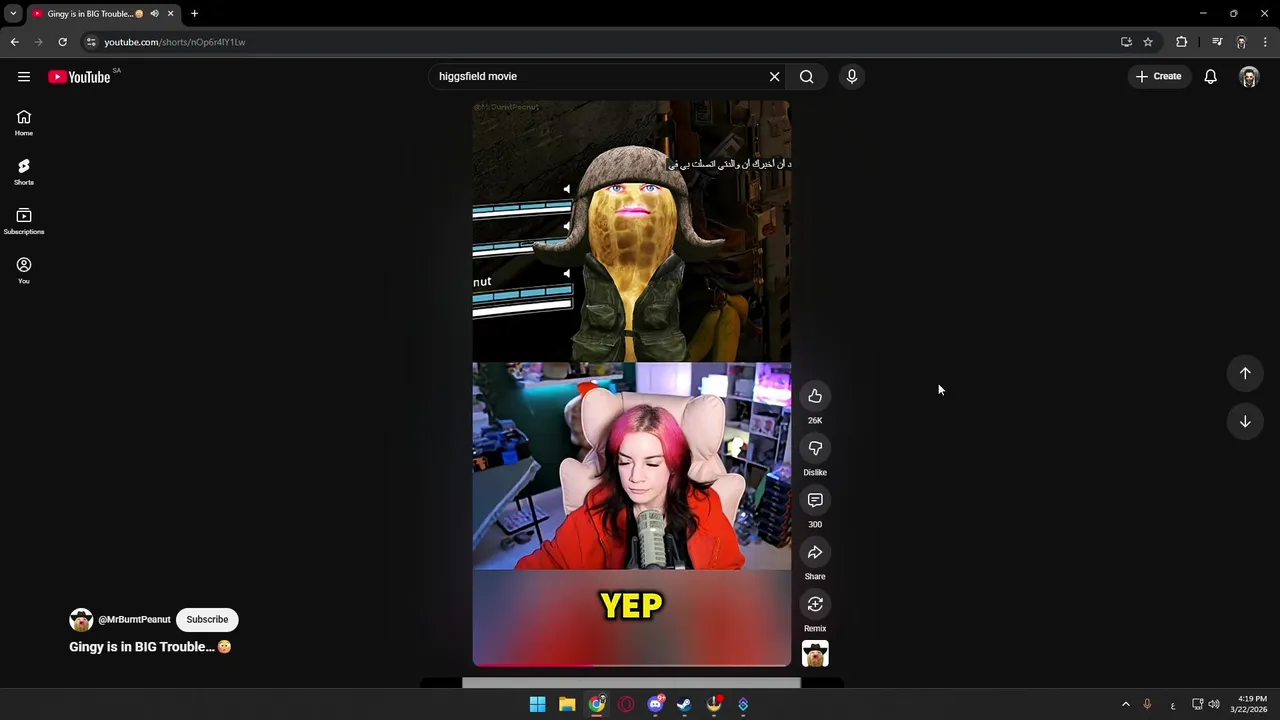The width and height of the screenshot is (1280, 720).
Task: Open a new browser tab
Action: click(194, 14)
